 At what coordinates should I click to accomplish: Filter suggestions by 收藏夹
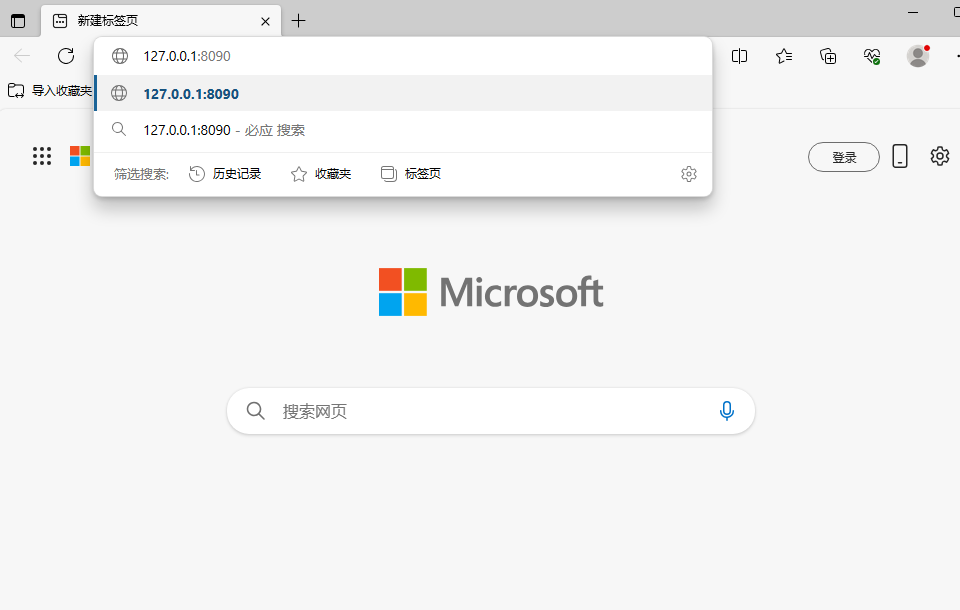tap(320, 173)
